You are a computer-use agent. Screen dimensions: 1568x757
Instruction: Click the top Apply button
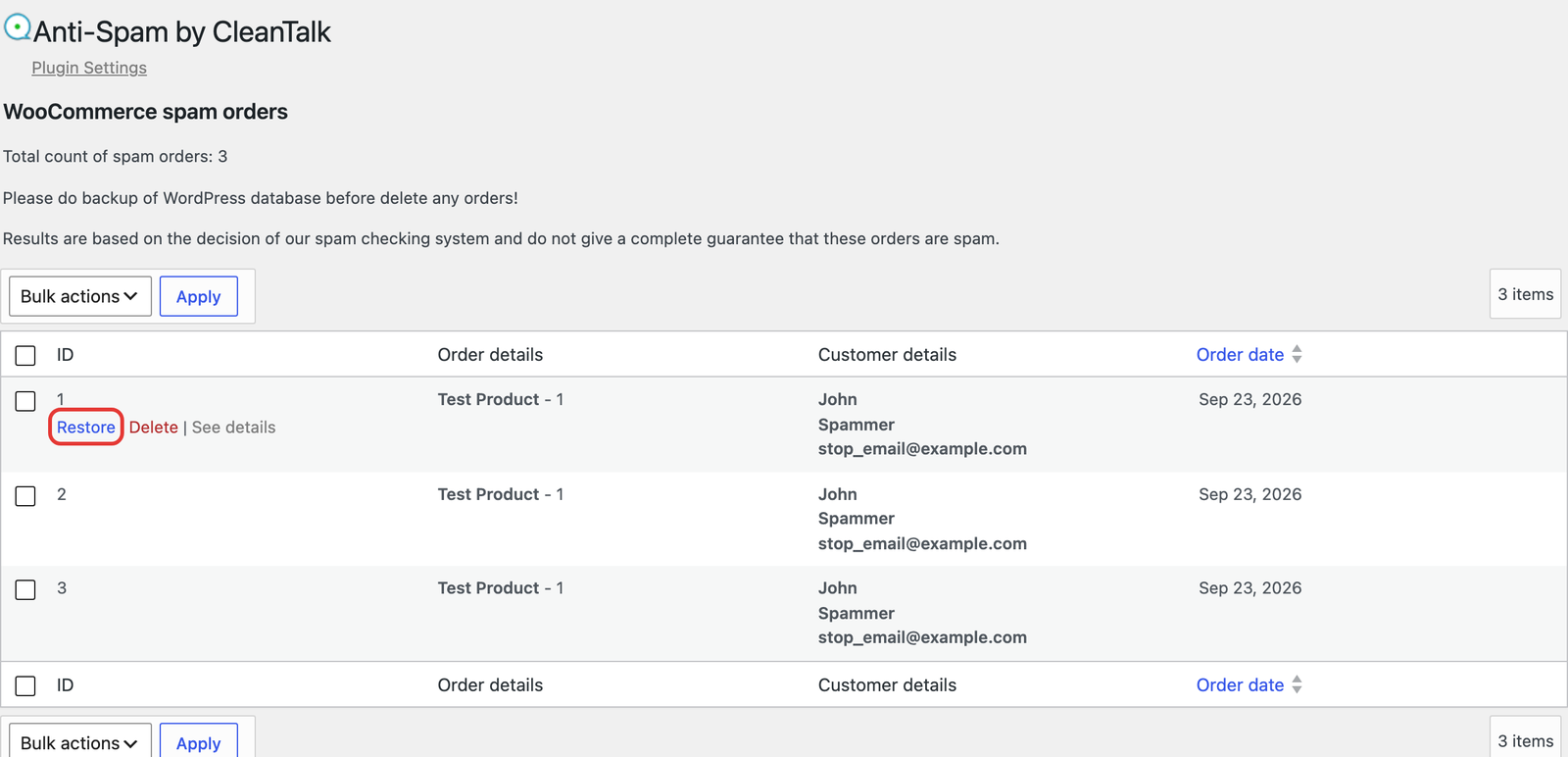tap(199, 296)
